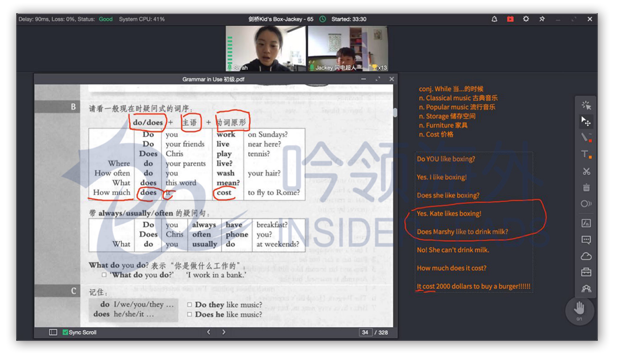
Task: Click the PDF vertical scrollbar handle
Action: tap(395, 112)
